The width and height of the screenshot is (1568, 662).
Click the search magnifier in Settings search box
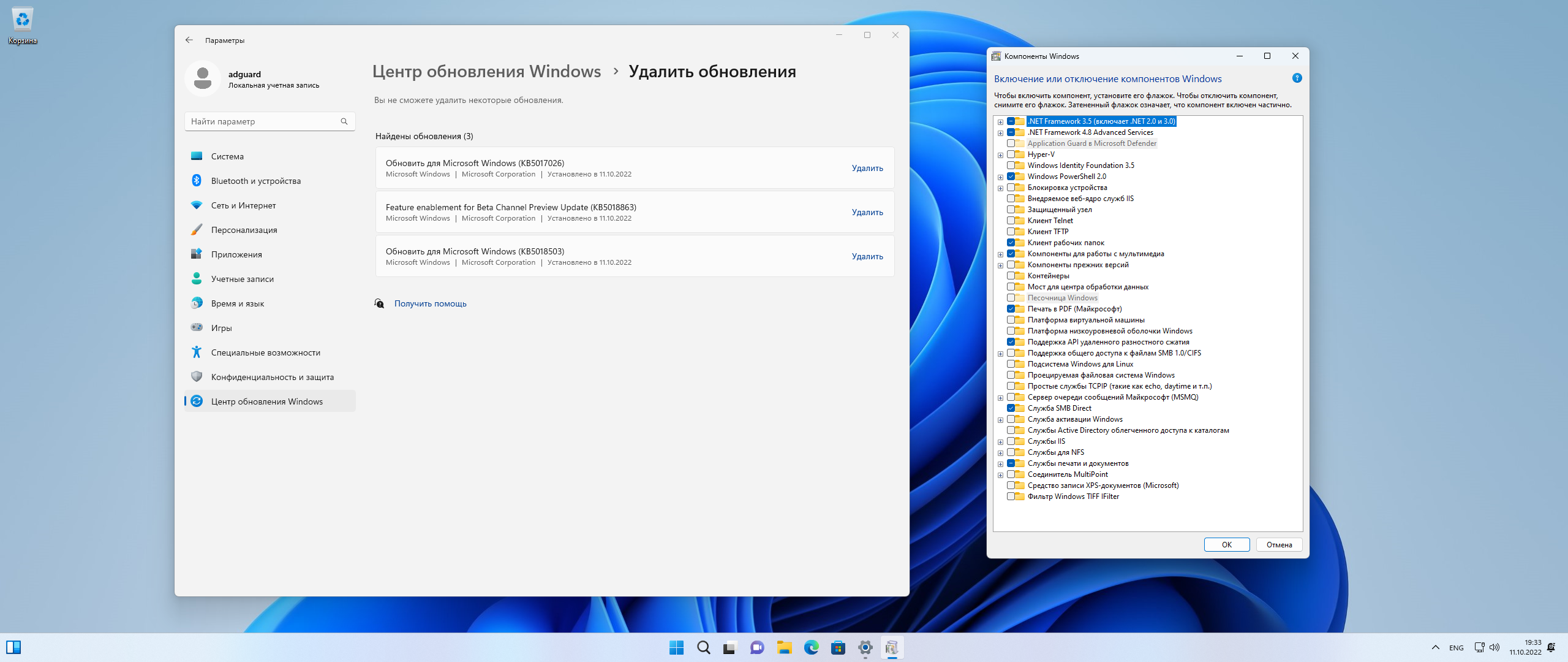tap(344, 121)
